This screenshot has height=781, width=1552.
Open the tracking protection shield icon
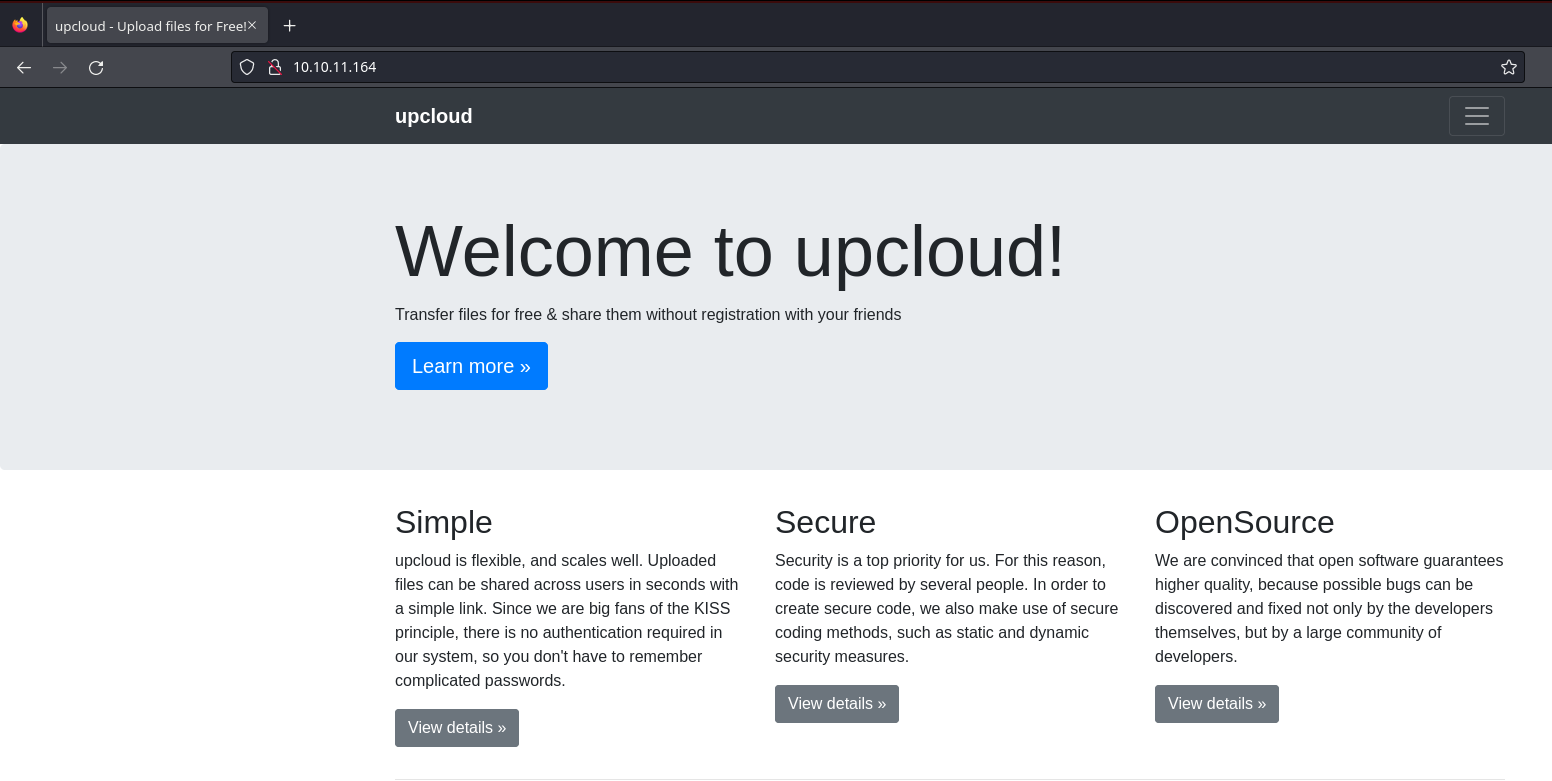click(x=247, y=67)
